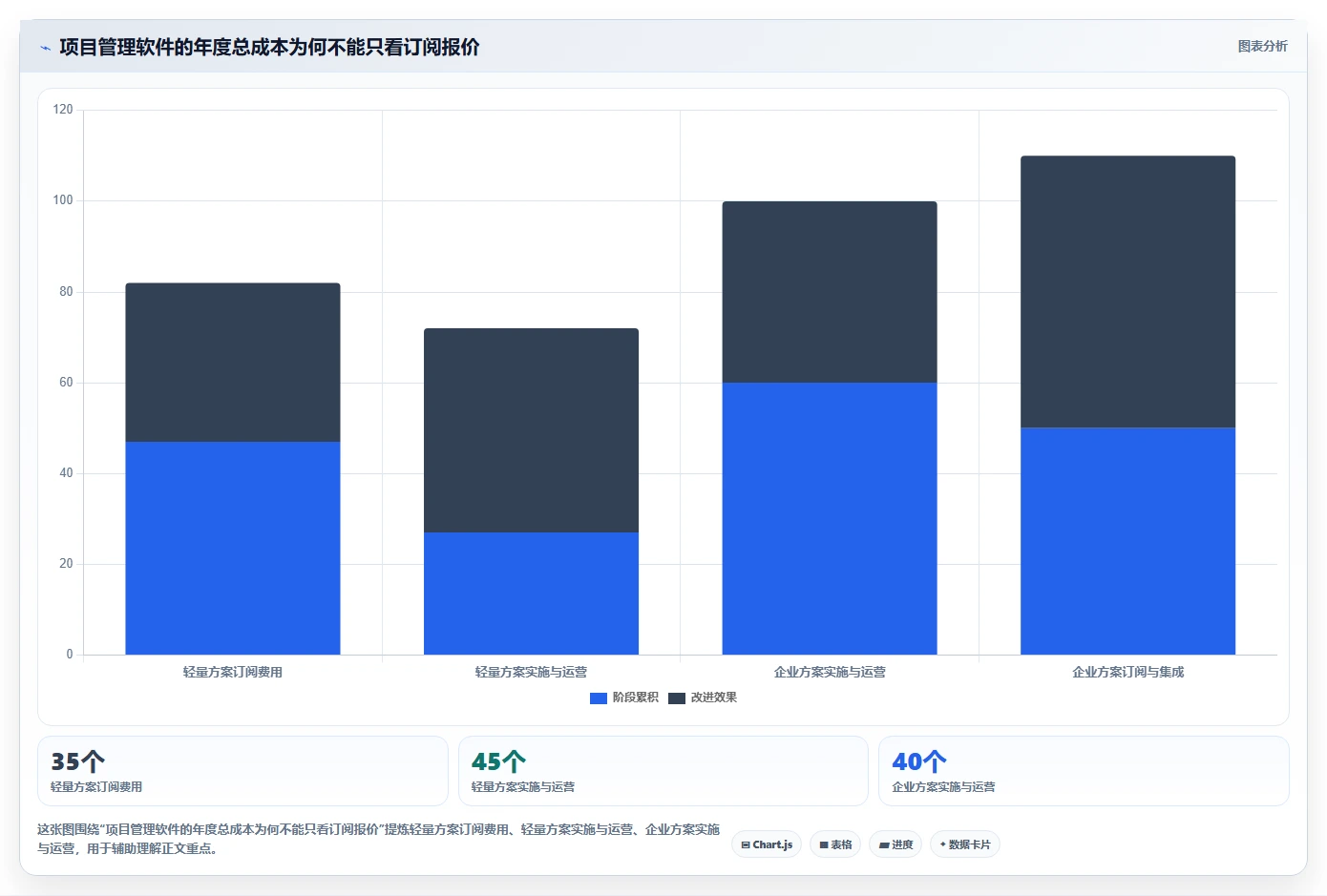Click the x-axis label 企业方案订阅与集成
Viewport: 1327px width, 896px height.
[x=1127, y=672]
